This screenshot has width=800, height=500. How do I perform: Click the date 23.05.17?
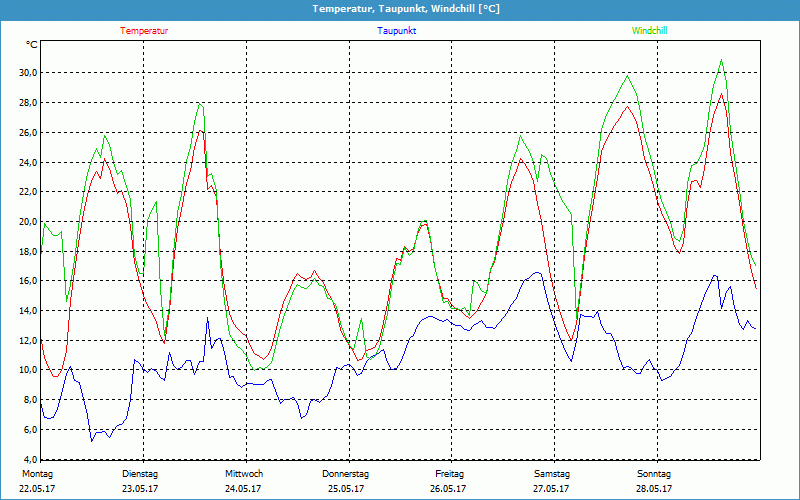pos(140,489)
